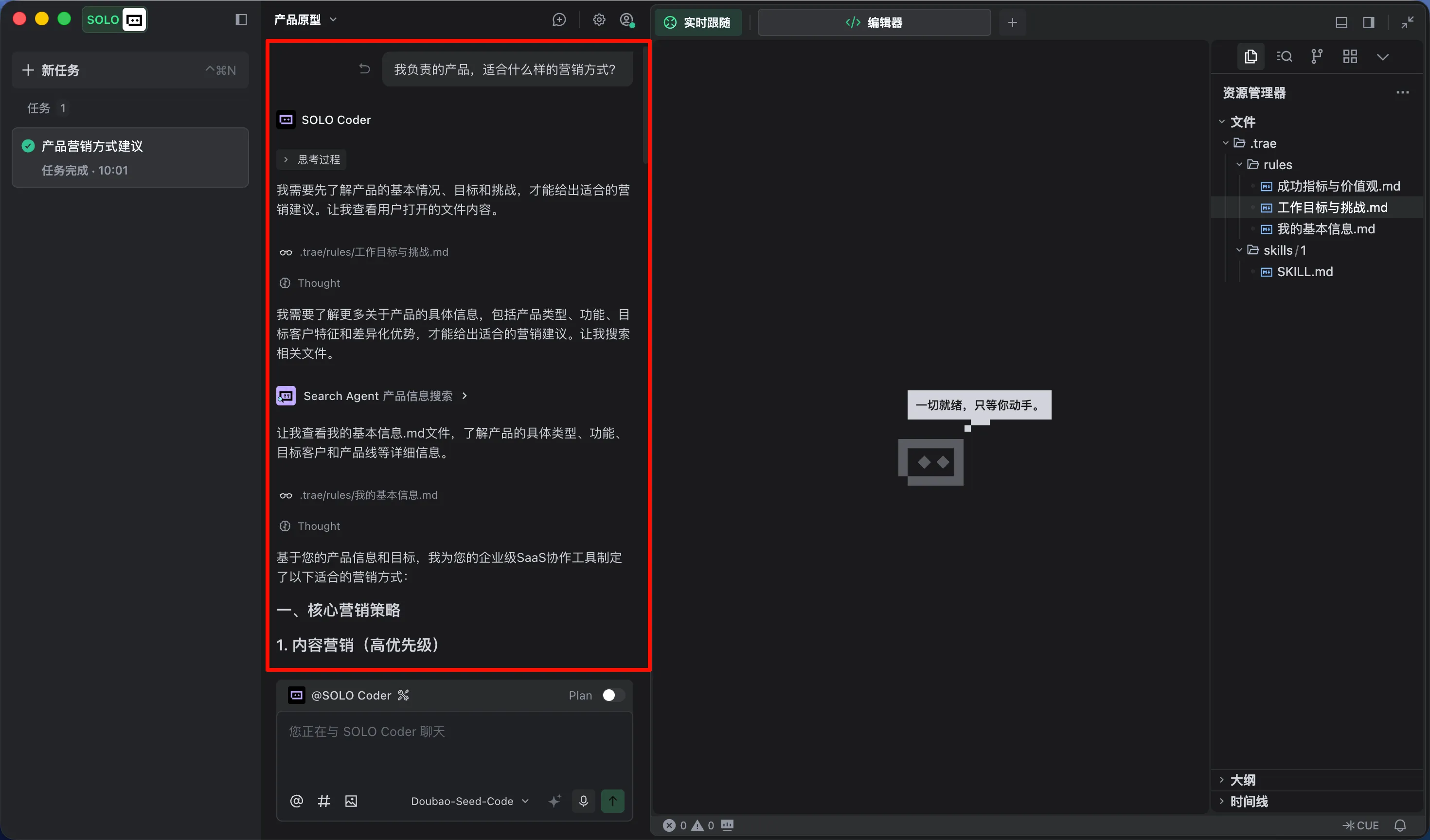
Task: Open the Doubao-Seed-Code model dropdown
Action: pos(469,801)
